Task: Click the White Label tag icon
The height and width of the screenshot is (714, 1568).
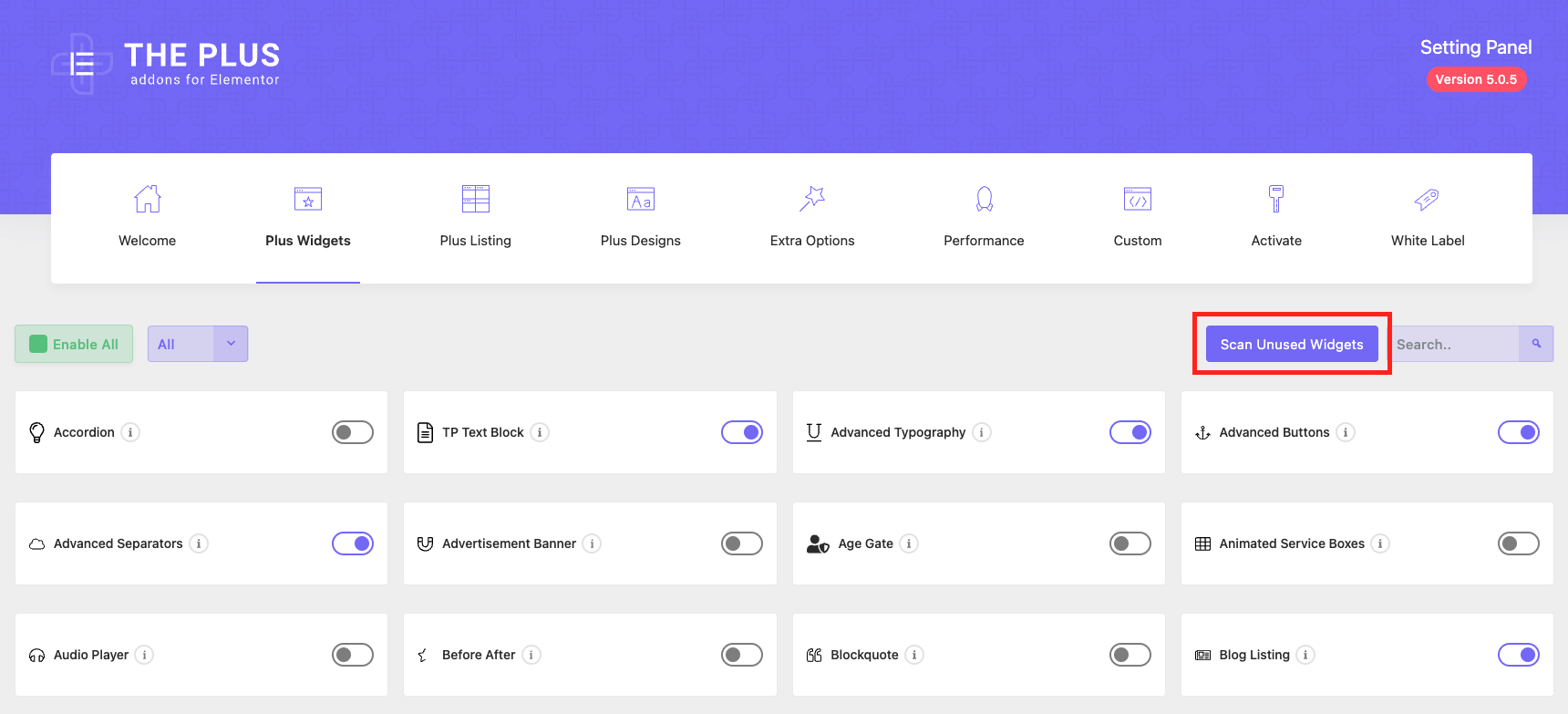Action: pyautogui.click(x=1427, y=198)
